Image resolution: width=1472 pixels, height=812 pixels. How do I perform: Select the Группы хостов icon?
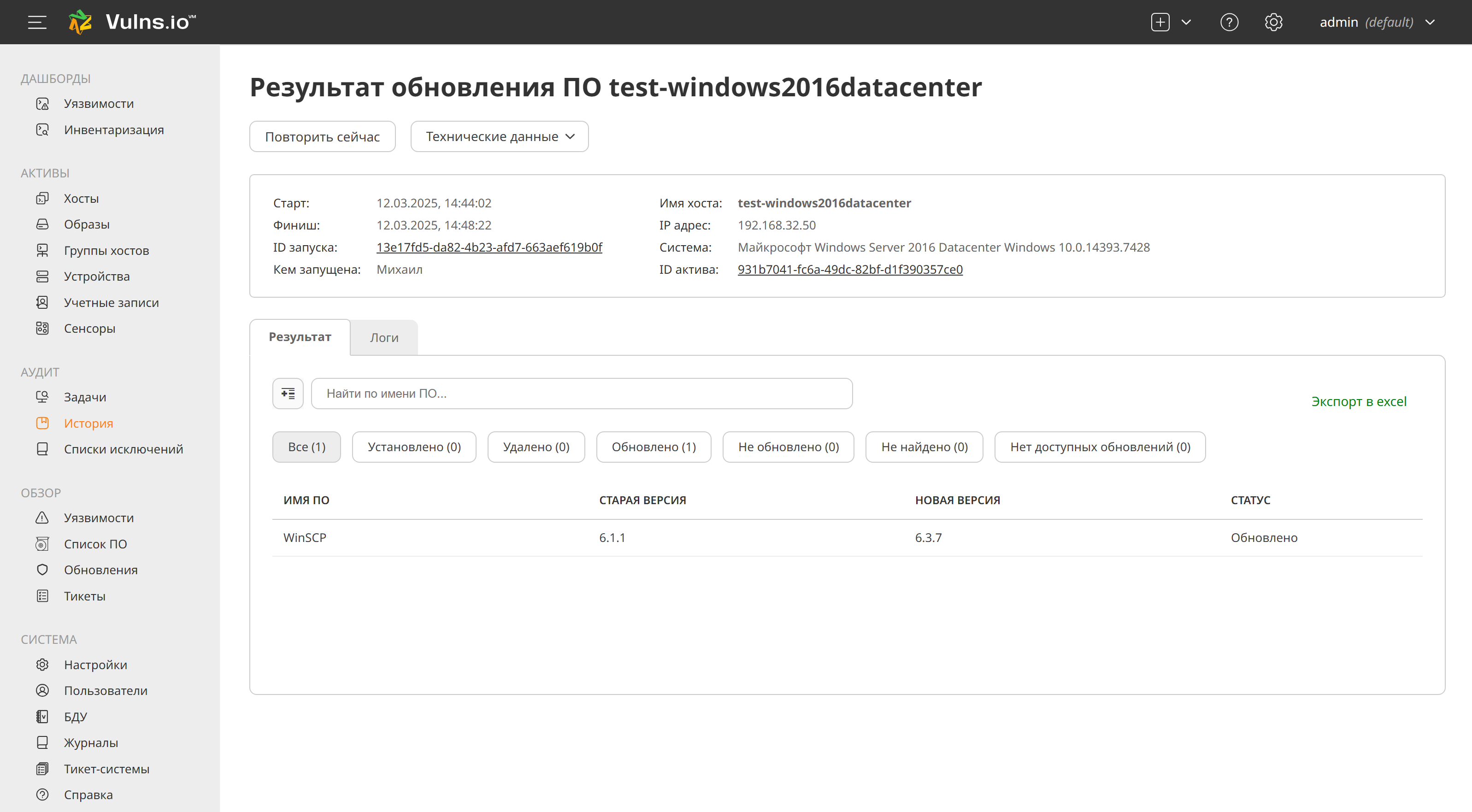tap(42, 250)
